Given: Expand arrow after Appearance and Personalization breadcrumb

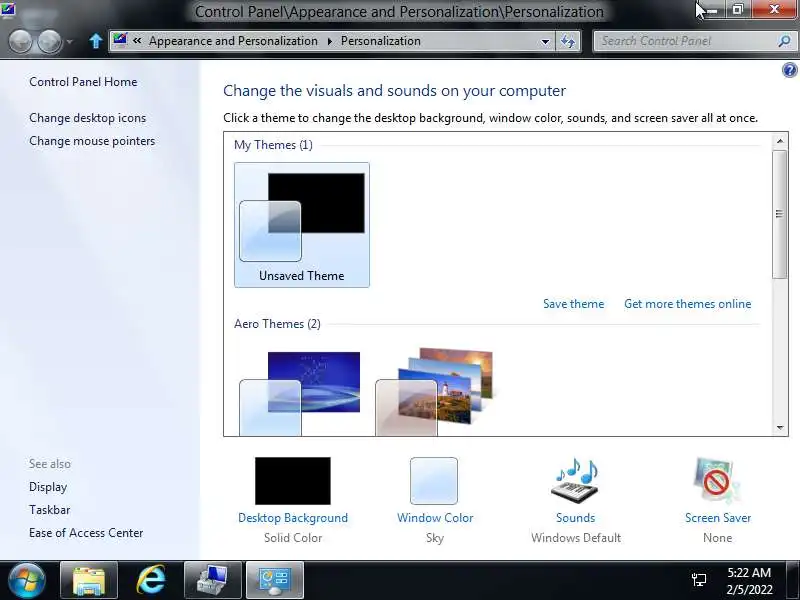Looking at the screenshot, I should [x=330, y=41].
